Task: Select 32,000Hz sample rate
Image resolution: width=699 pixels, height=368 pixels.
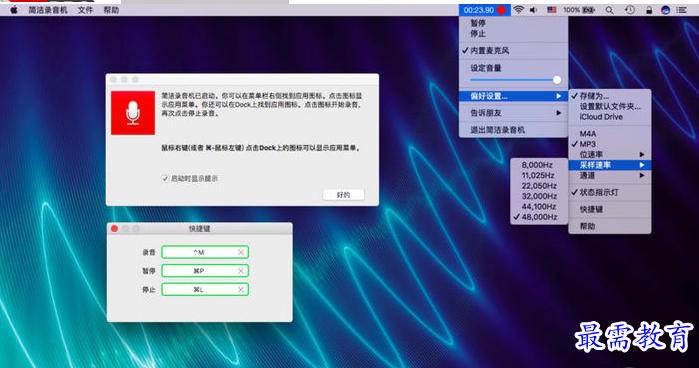Action: pyautogui.click(x=539, y=196)
